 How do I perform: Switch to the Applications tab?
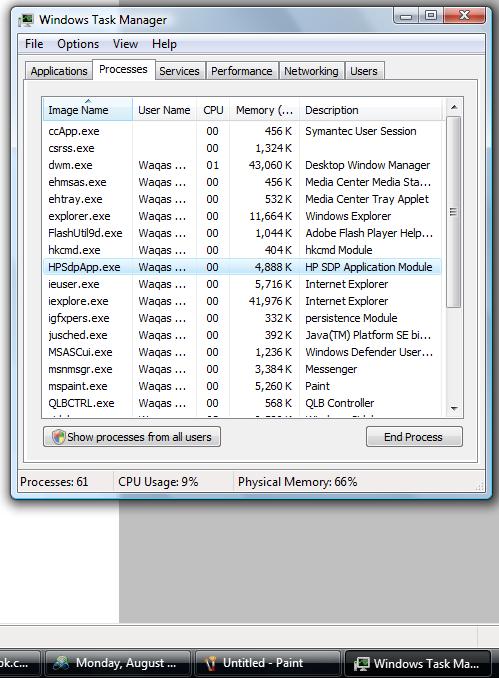59,71
